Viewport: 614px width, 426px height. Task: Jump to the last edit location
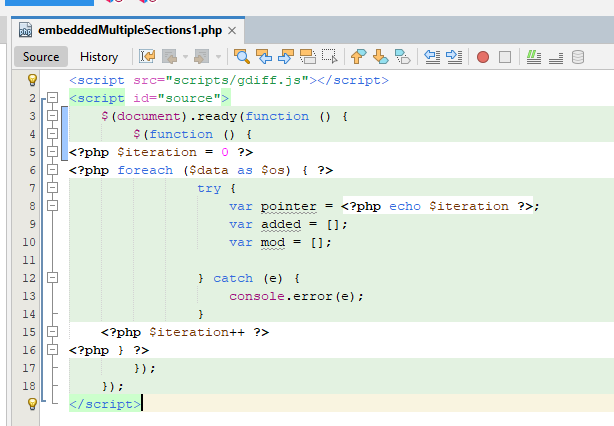[x=147, y=57]
